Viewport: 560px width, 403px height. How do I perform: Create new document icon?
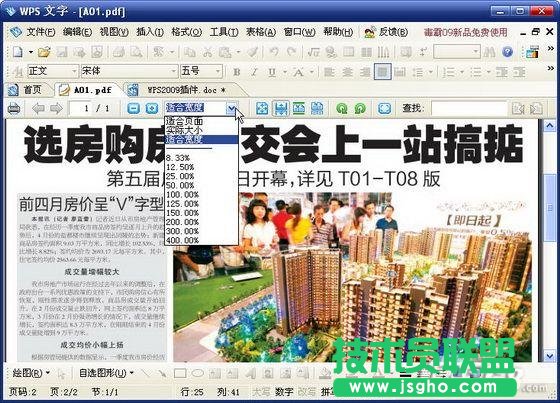pos(18,52)
